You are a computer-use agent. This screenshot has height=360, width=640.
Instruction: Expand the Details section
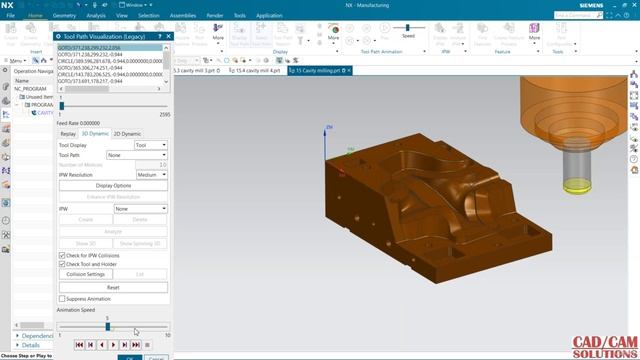17,345
